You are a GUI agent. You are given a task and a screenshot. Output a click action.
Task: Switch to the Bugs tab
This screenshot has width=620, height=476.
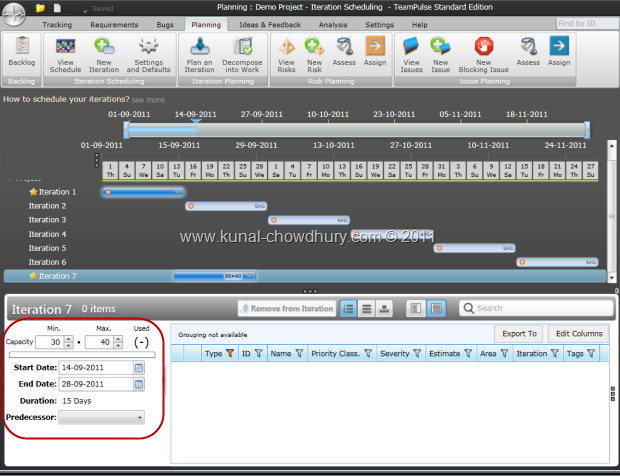click(165, 25)
